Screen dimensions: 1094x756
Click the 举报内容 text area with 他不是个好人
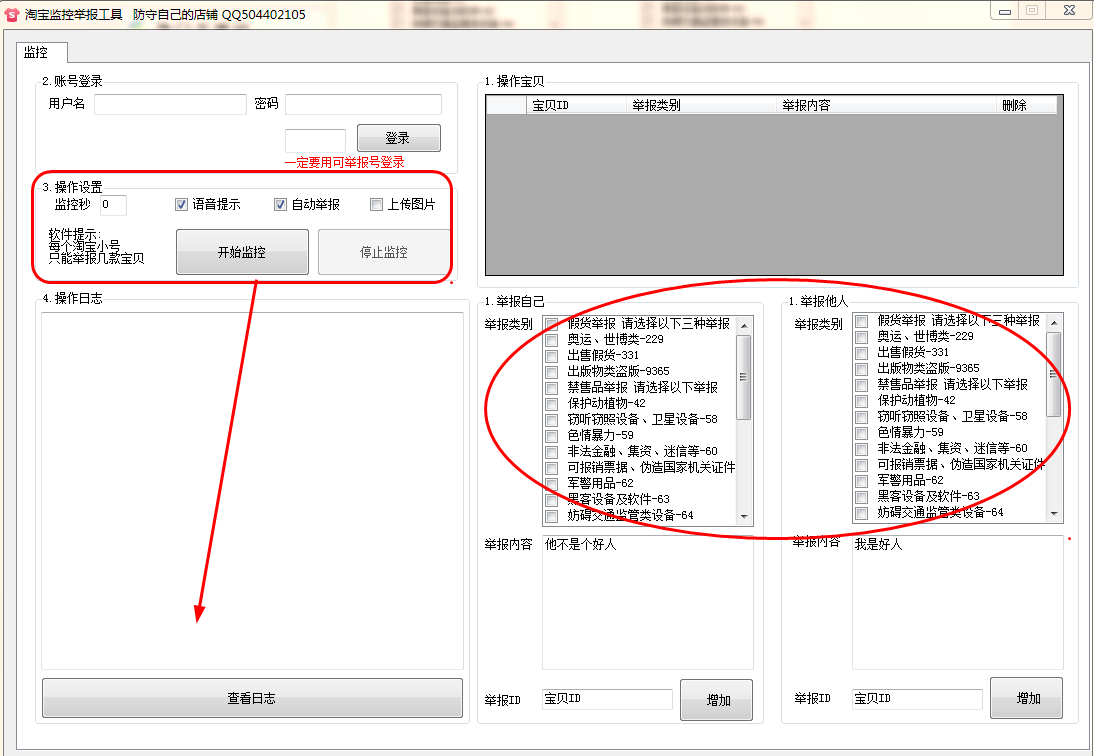pos(648,603)
